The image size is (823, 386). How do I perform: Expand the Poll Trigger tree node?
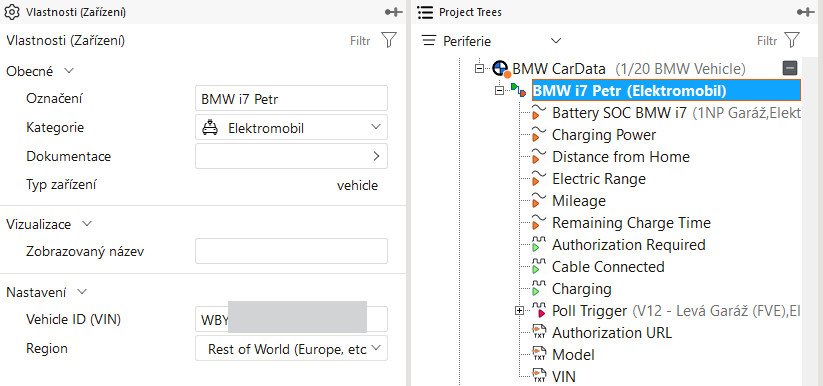coord(520,311)
